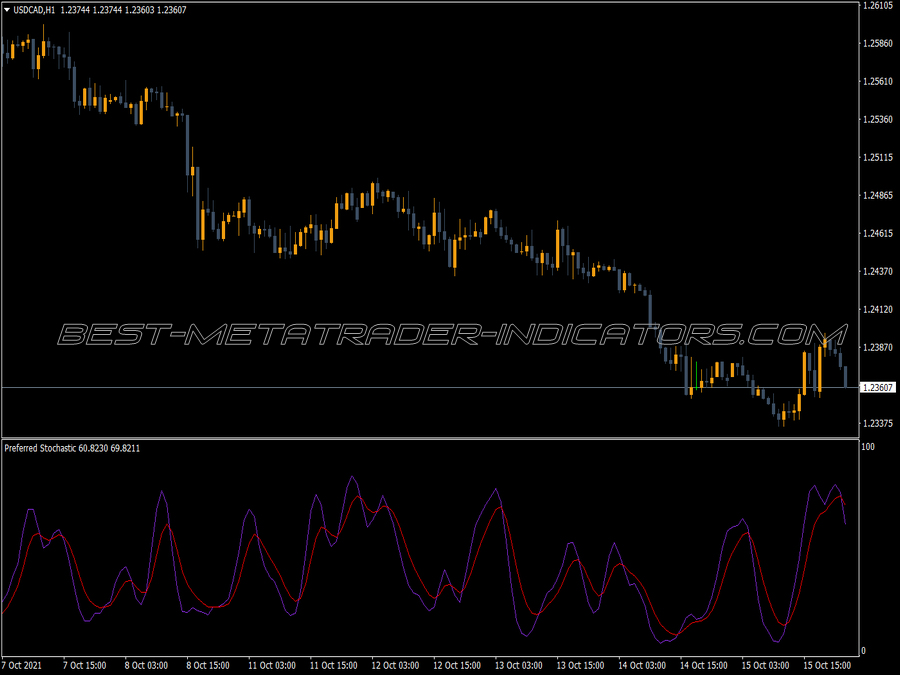Click price scale value 1.25360
This screenshot has width=900, height=675.
pyautogui.click(x=878, y=119)
